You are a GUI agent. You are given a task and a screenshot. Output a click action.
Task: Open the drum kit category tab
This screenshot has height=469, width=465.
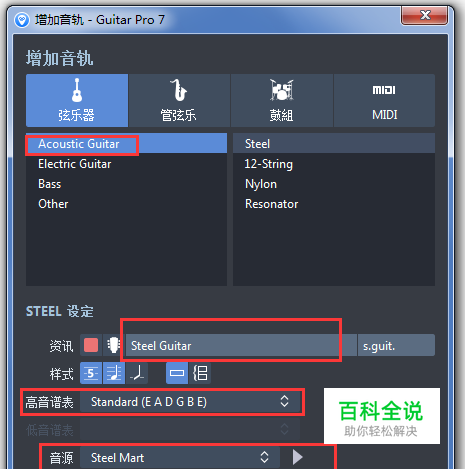282,100
